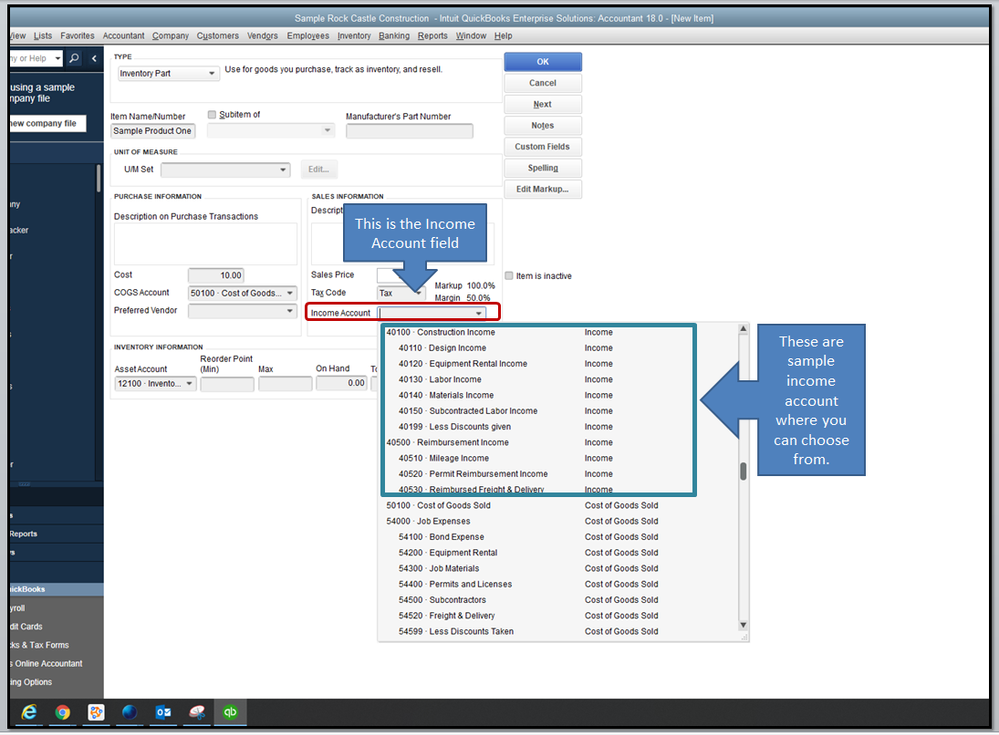
Task: Open the COGS Account dropdown
Action: point(242,293)
